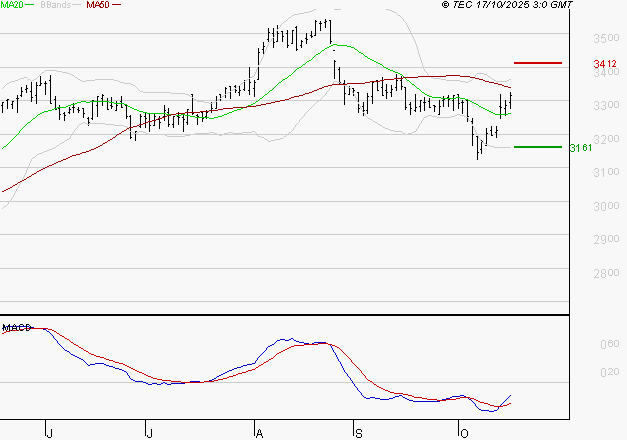The width and height of the screenshot is (627, 440).
Task: Click the red 3412 resistance value
Action: pyautogui.click(x=605, y=64)
